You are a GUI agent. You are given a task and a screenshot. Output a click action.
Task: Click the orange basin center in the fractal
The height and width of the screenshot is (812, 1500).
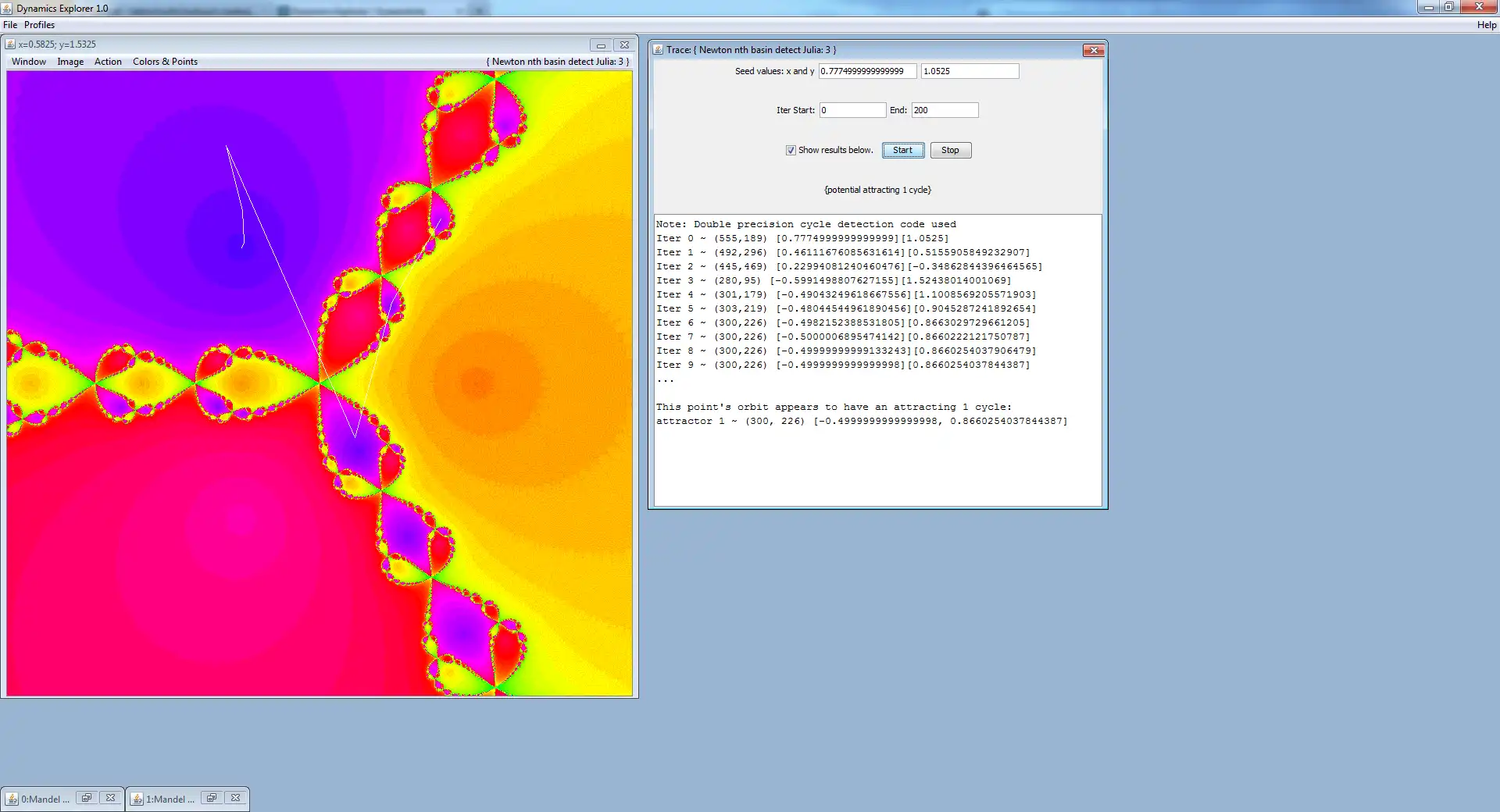tap(477, 383)
